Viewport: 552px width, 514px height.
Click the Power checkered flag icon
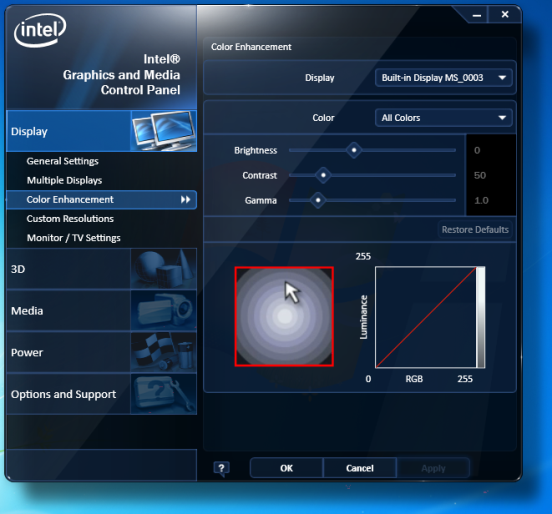[164, 352]
